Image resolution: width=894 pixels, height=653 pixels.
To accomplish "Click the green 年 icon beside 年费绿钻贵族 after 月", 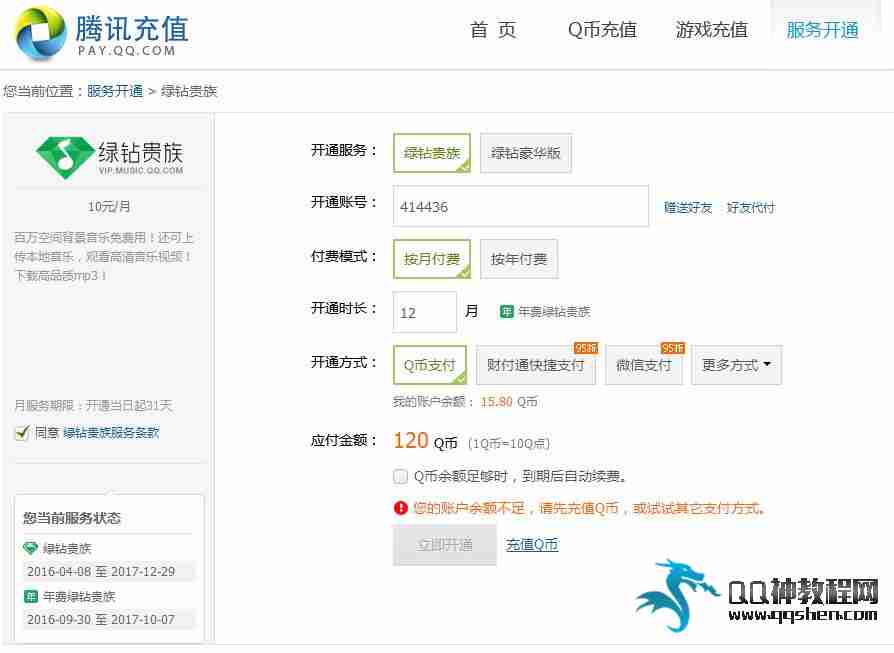I will click(506, 311).
